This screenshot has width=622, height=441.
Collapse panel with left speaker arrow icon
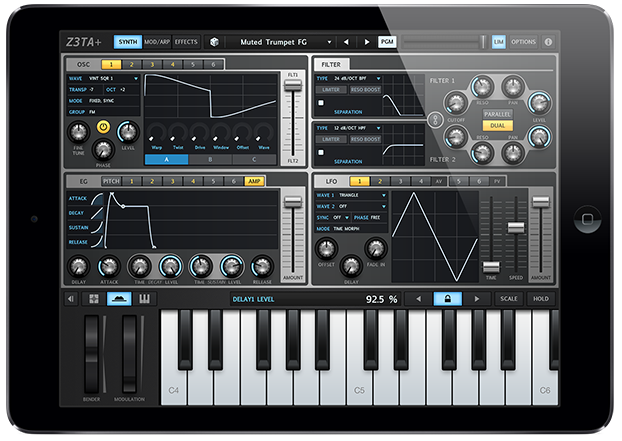[x=71, y=299]
